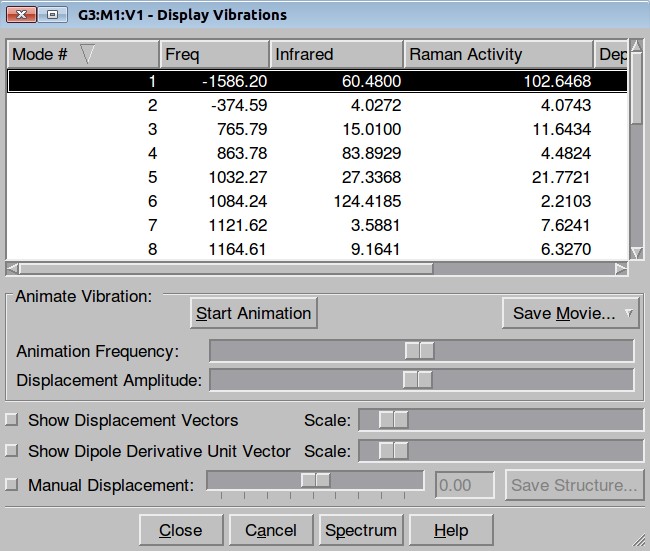Click the Animation Frequency slider handle
This screenshot has width=650, height=551.
(419, 351)
